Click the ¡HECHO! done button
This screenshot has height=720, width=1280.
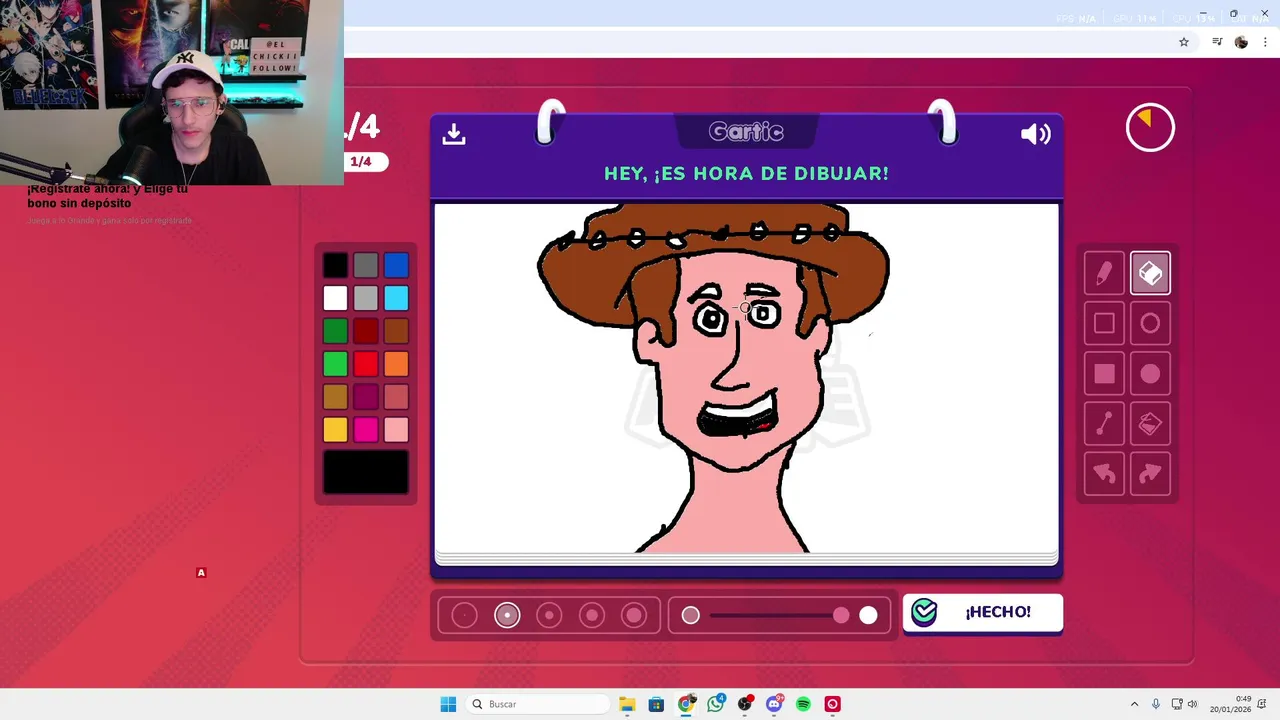tap(983, 612)
